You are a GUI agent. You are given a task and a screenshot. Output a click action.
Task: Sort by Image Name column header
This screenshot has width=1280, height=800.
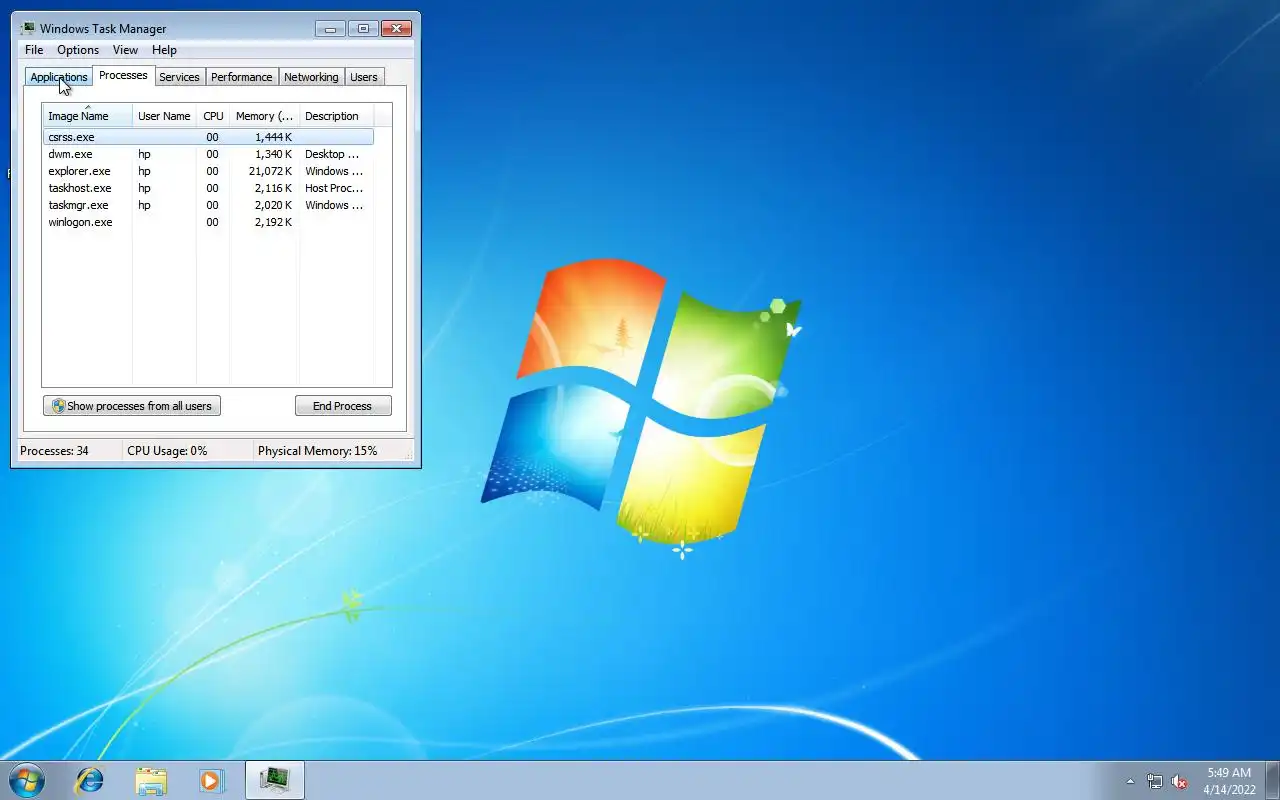tap(88, 116)
